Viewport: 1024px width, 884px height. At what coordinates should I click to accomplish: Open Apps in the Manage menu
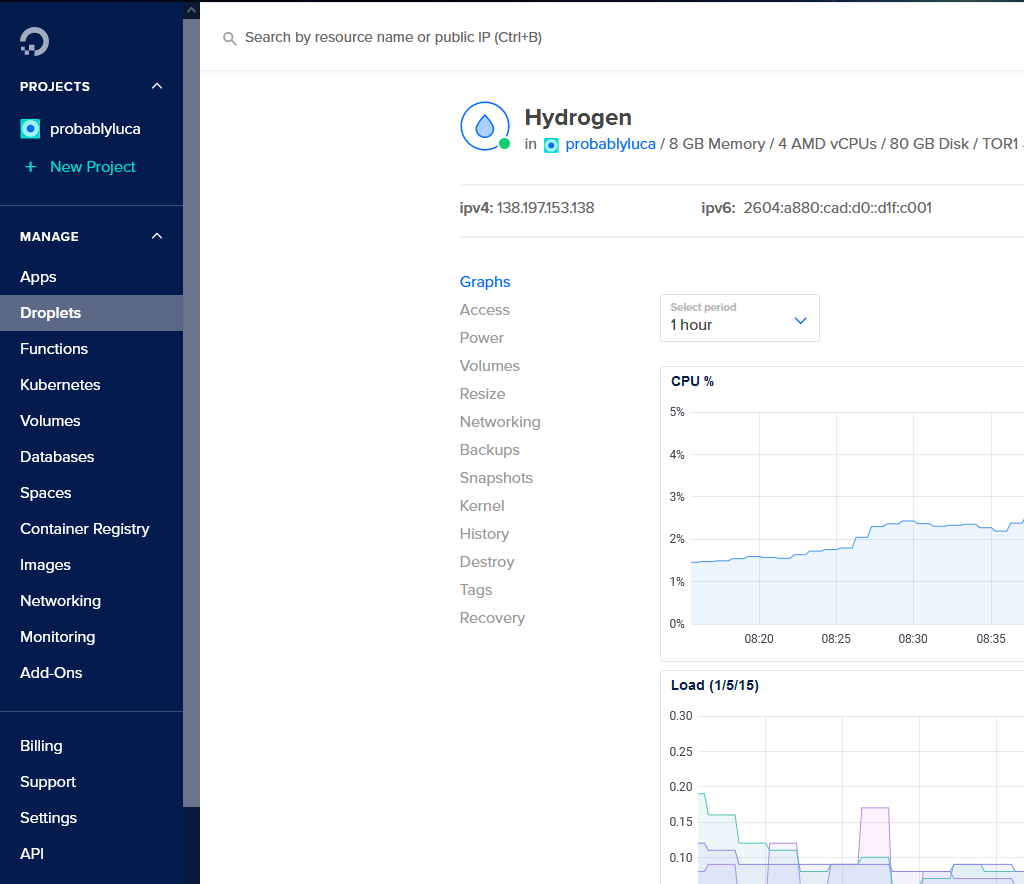[x=91, y=277]
